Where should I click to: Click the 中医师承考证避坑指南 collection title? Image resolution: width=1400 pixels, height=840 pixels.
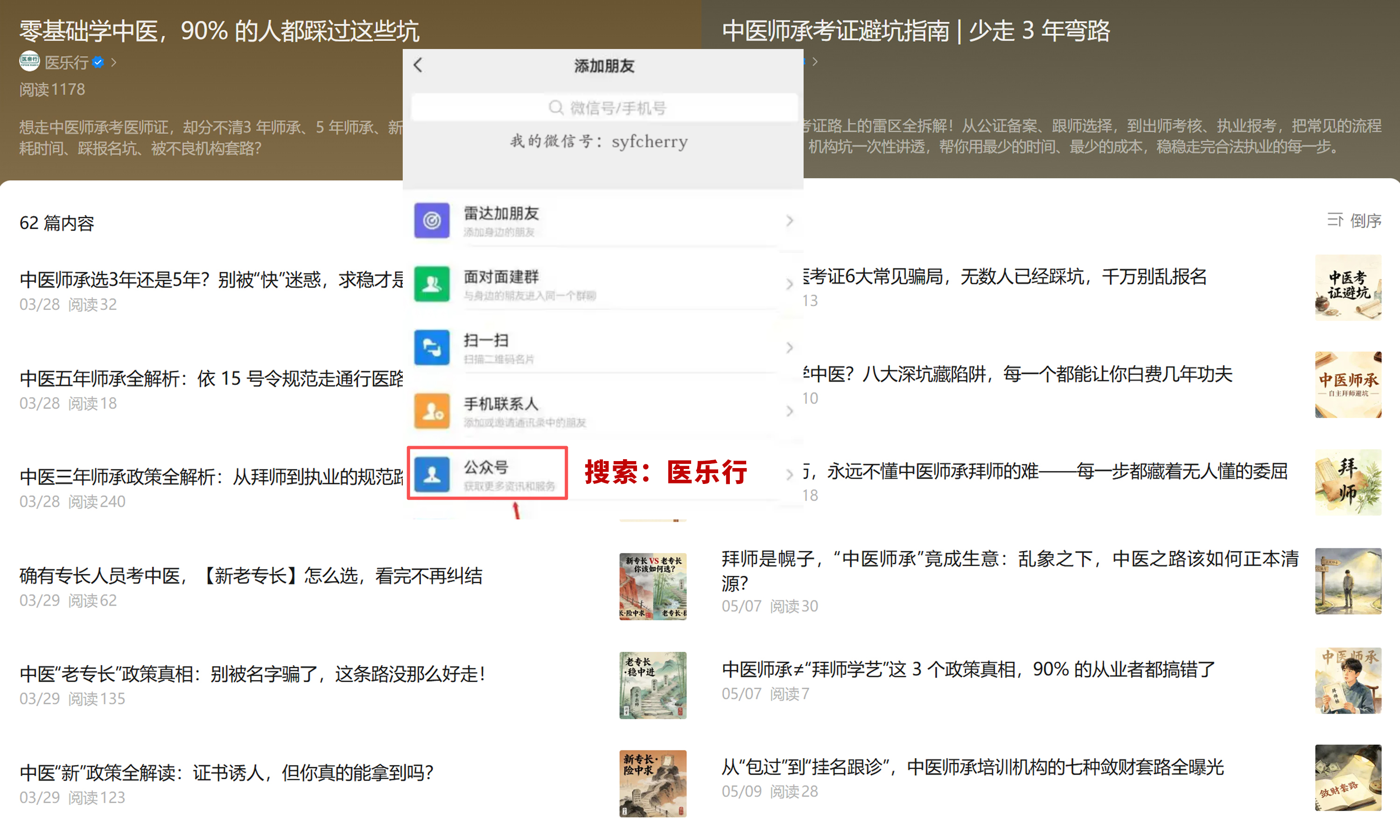pos(916,30)
